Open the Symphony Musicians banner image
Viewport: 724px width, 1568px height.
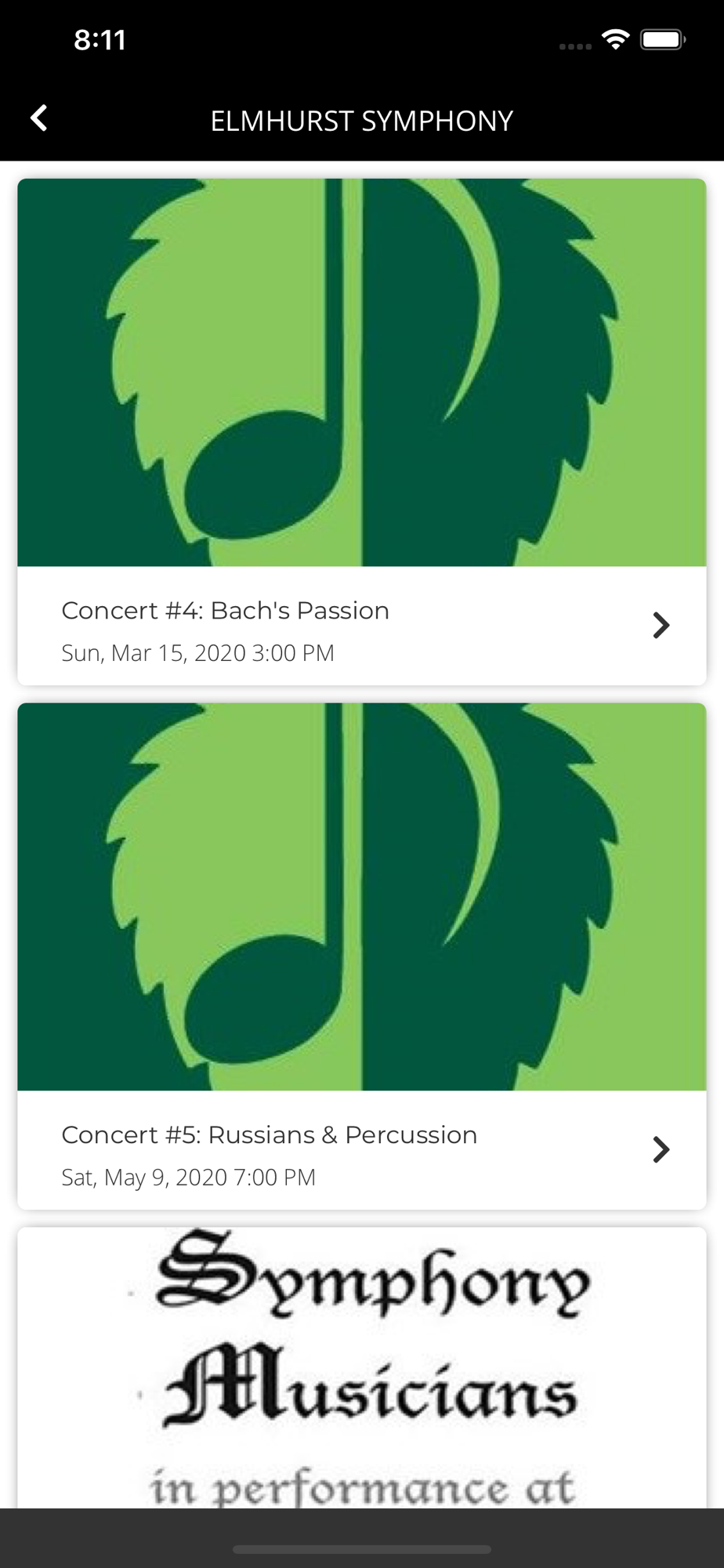362,1367
